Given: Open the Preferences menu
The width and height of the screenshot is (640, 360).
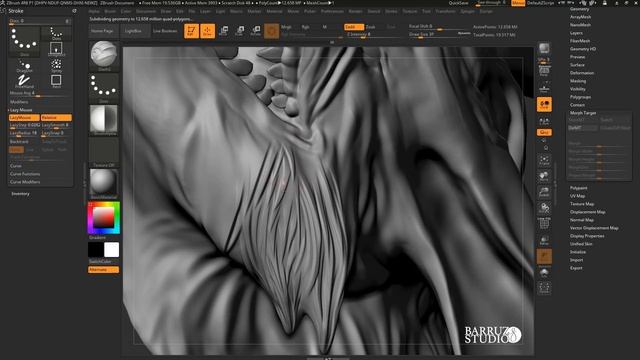Looking at the screenshot, I should 332,11.
